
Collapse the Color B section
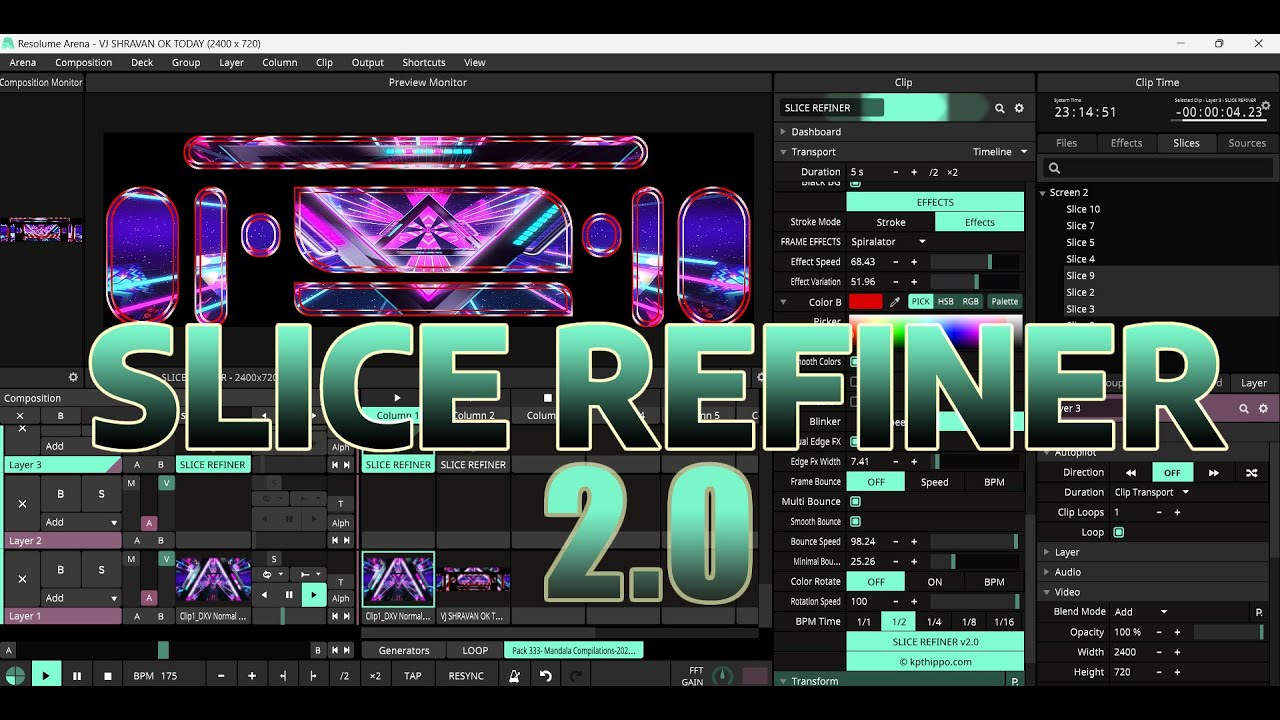point(783,302)
